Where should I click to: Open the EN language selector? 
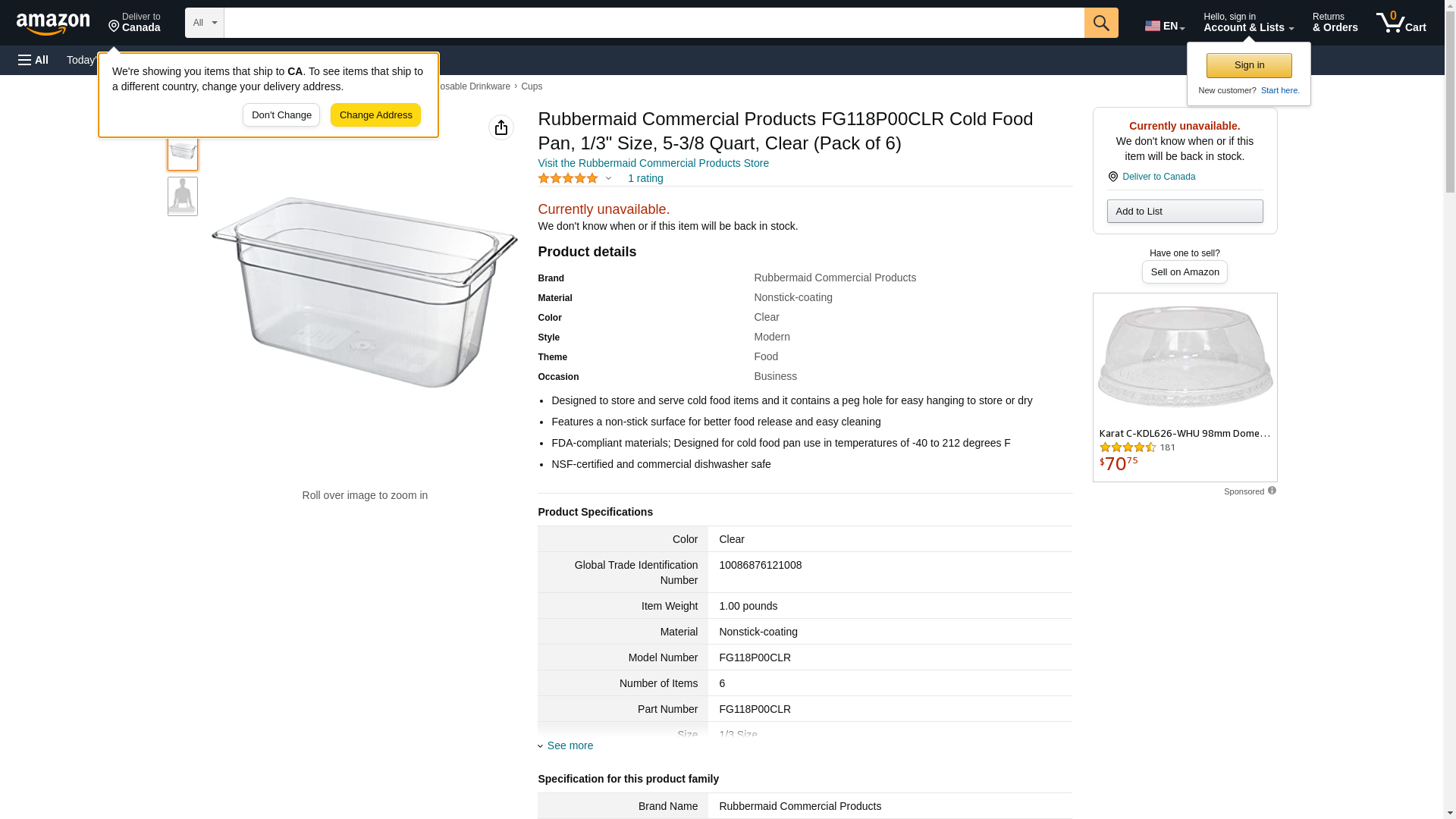[1164, 26]
